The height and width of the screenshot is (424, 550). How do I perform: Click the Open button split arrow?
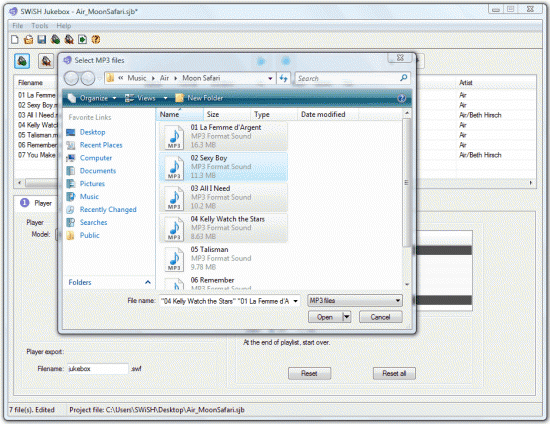[347, 317]
